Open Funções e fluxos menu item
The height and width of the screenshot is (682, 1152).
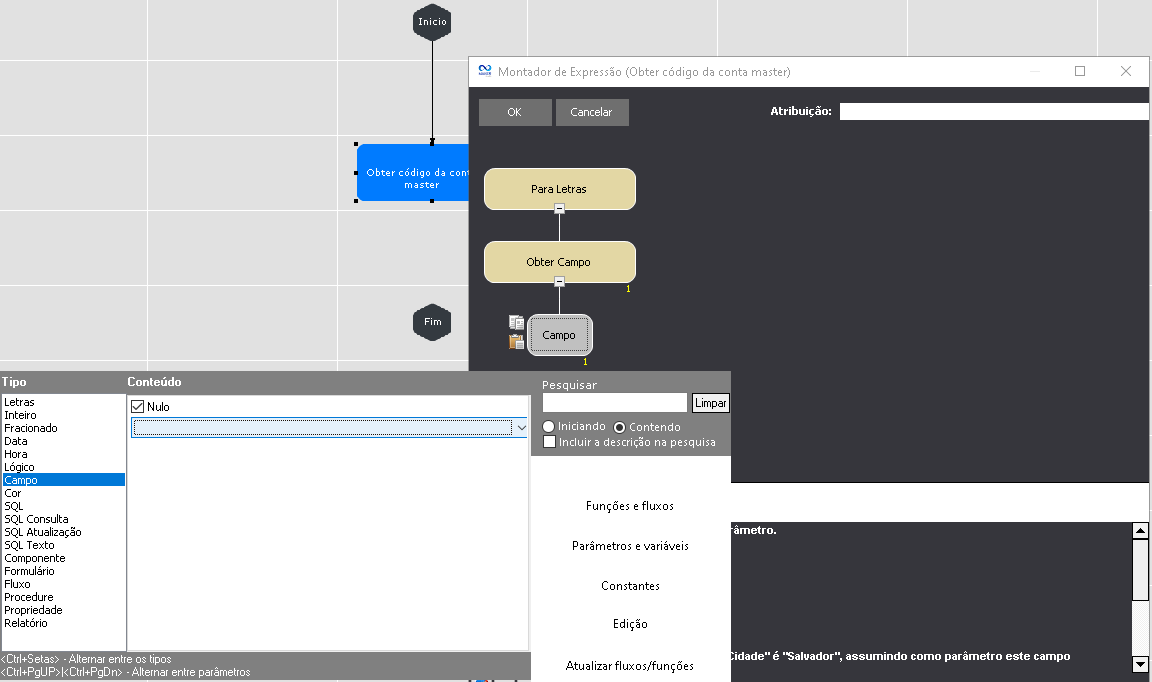click(630, 506)
